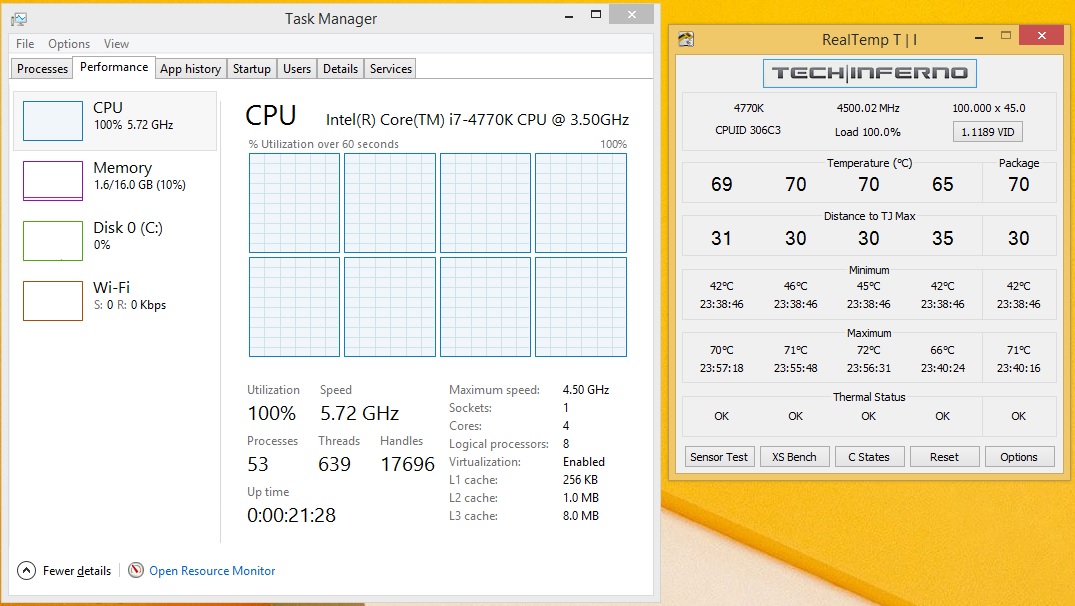Open the Options menu in Task Manager
The height and width of the screenshot is (606, 1075).
click(x=69, y=44)
